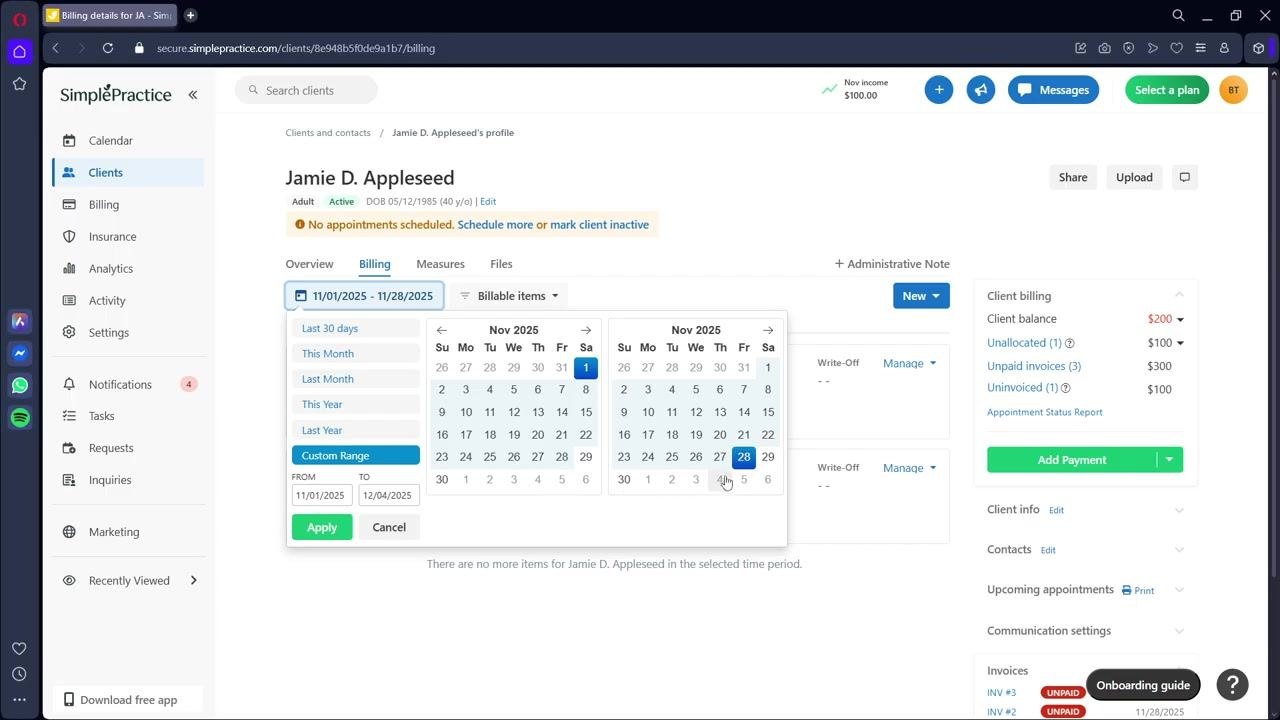The height and width of the screenshot is (720, 1280).
Task: Open the Onboarding guide
Action: pos(1143,685)
